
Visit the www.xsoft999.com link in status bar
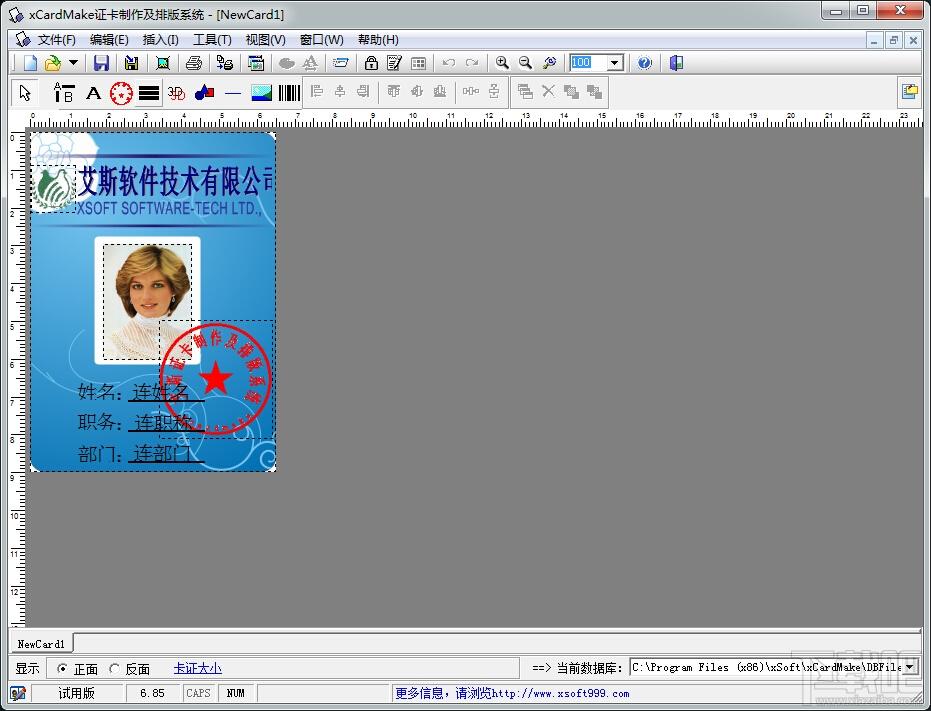tap(560, 693)
